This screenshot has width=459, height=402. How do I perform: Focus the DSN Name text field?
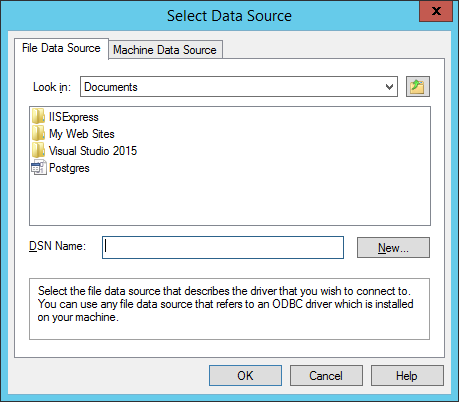(x=223, y=248)
